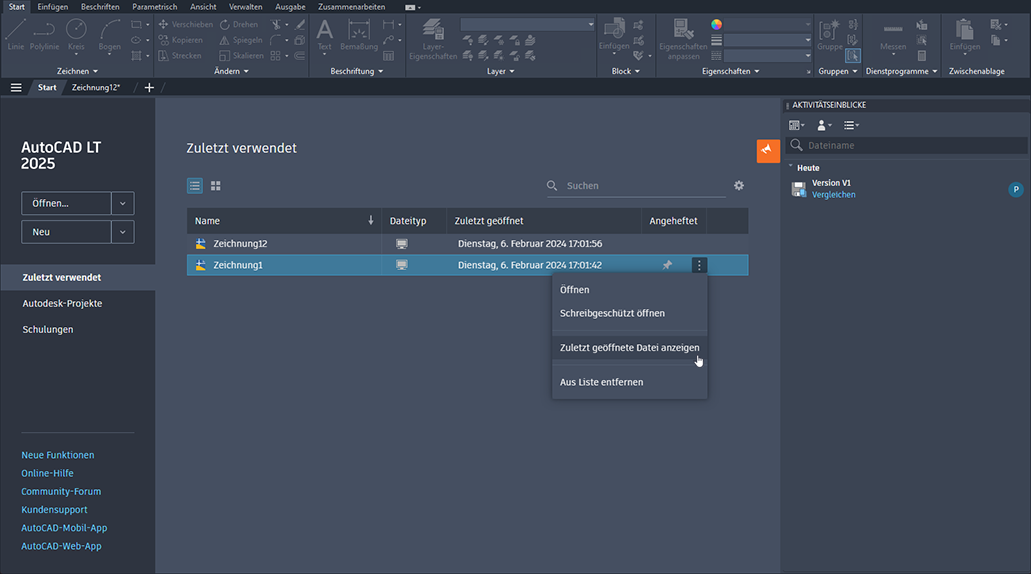
Task: Choose Schreibgeschützt öffnen
Action: click(630, 314)
